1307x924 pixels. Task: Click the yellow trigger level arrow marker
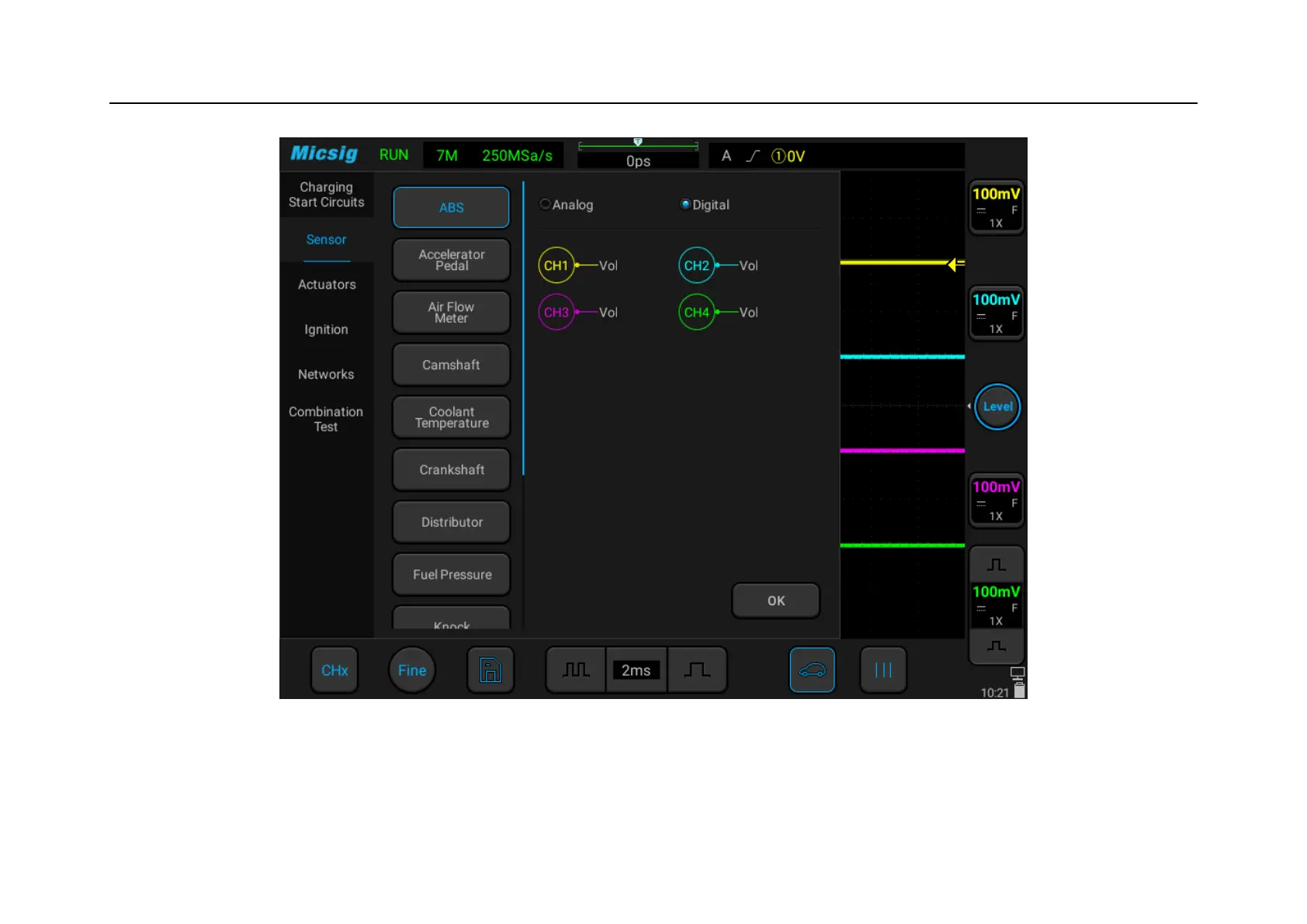point(955,264)
